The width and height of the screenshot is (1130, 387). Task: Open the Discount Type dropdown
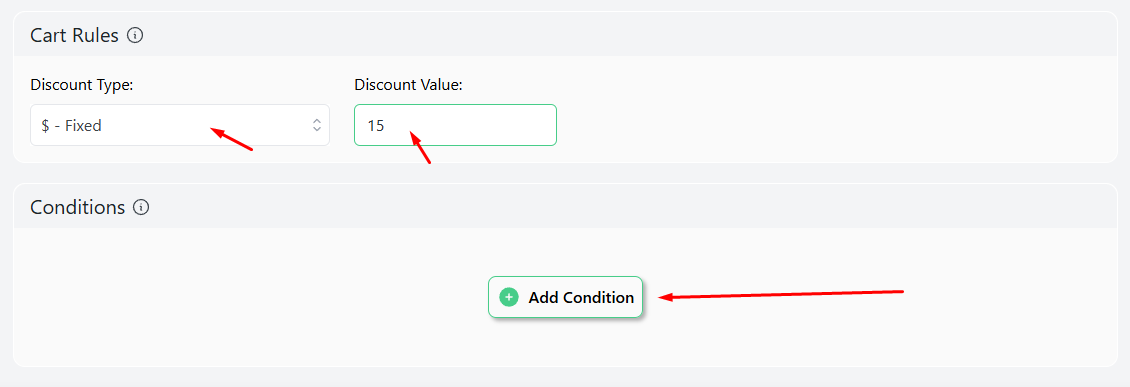[x=179, y=125]
